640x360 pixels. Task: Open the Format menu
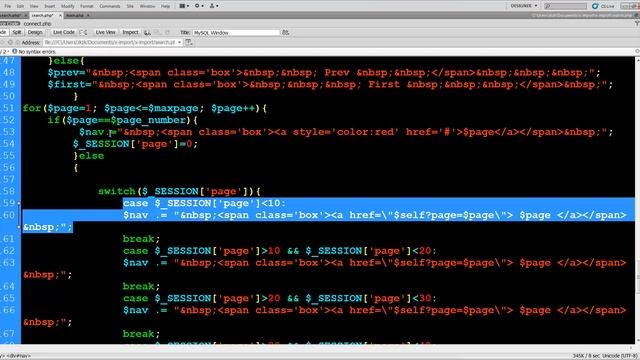pos(87,6)
